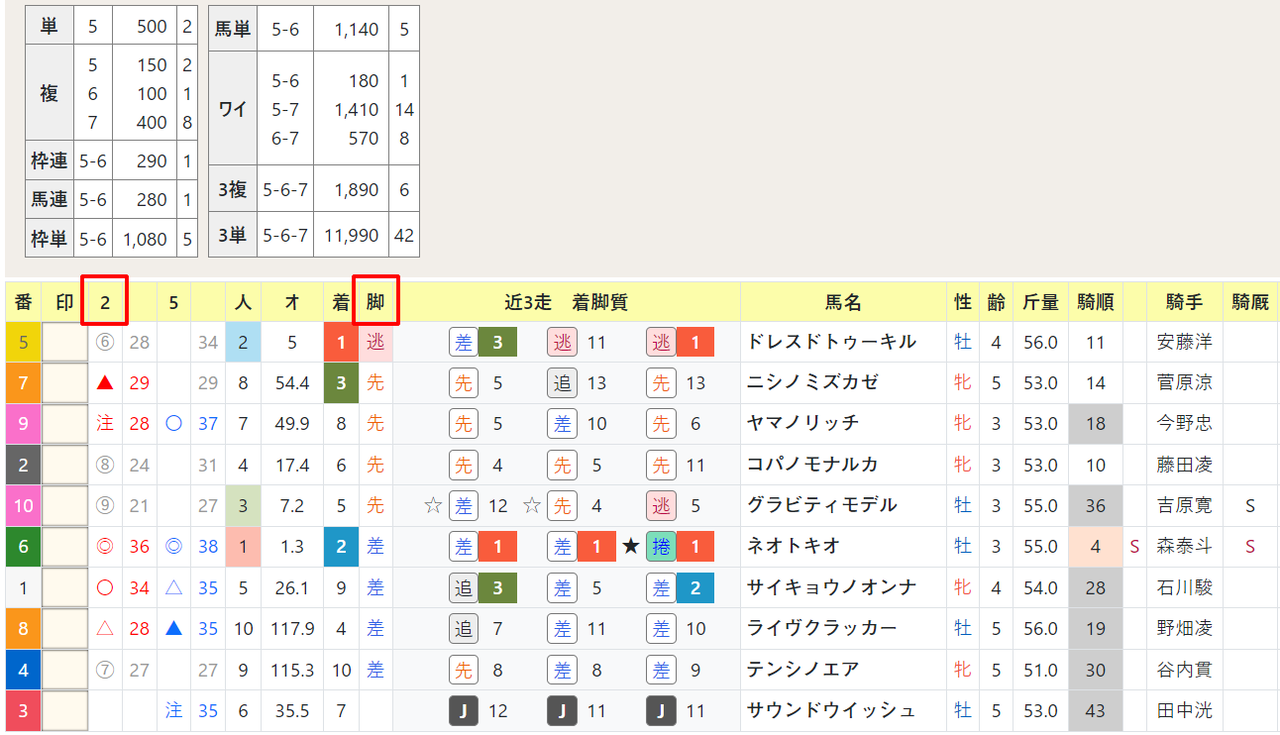The width and height of the screenshot is (1280, 735).
Task: Click the red ○ mark in サイキョウノオンナ row
Action: coord(104,587)
